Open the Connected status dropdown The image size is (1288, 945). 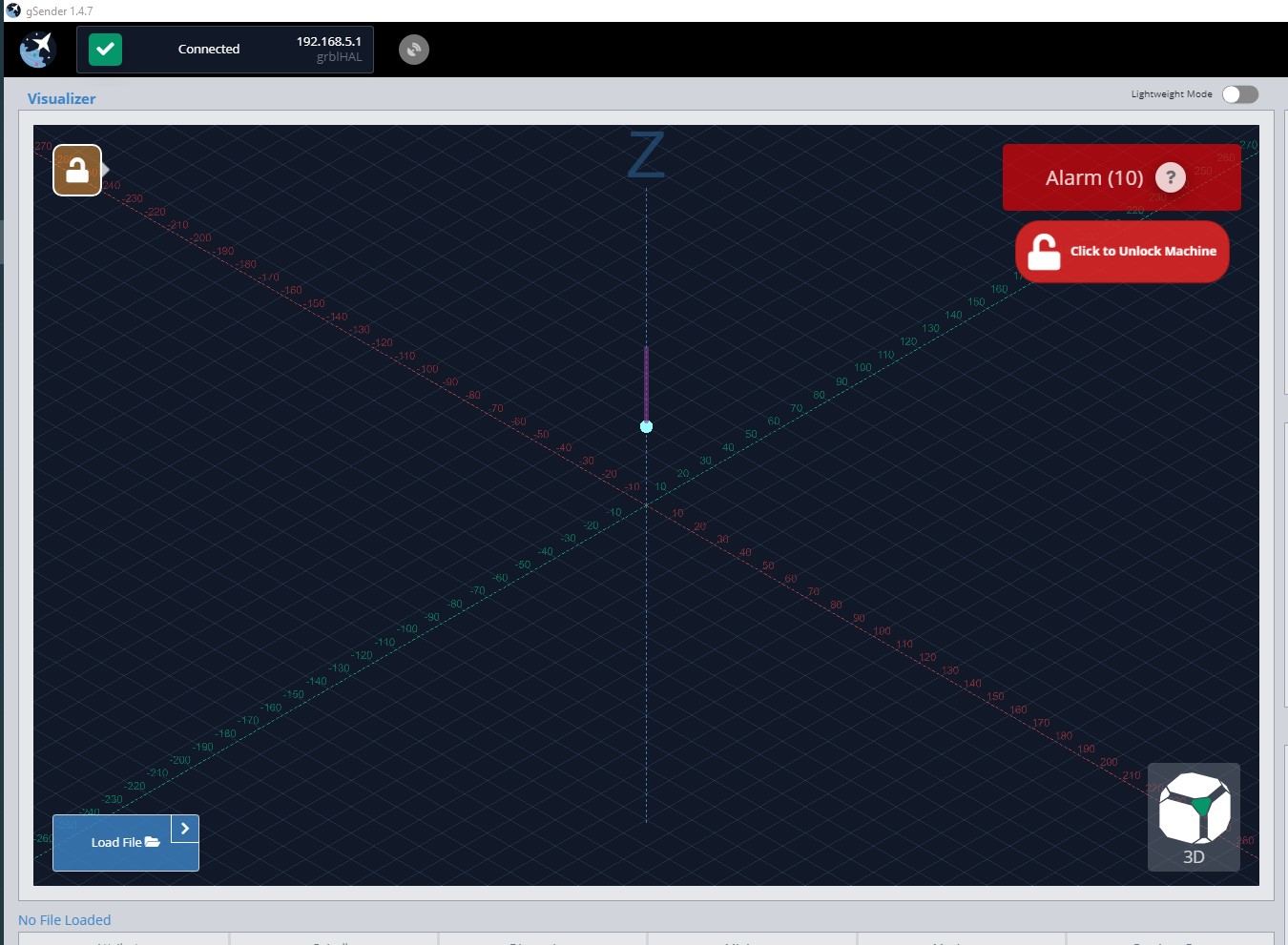(x=209, y=50)
